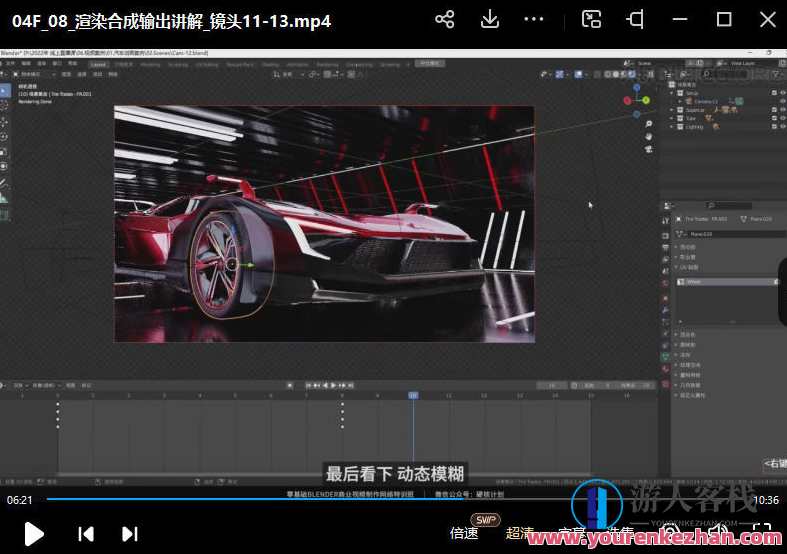Expand the Camera object in outliner
The height and width of the screenshot is (554, 787).
click(681, 101)
